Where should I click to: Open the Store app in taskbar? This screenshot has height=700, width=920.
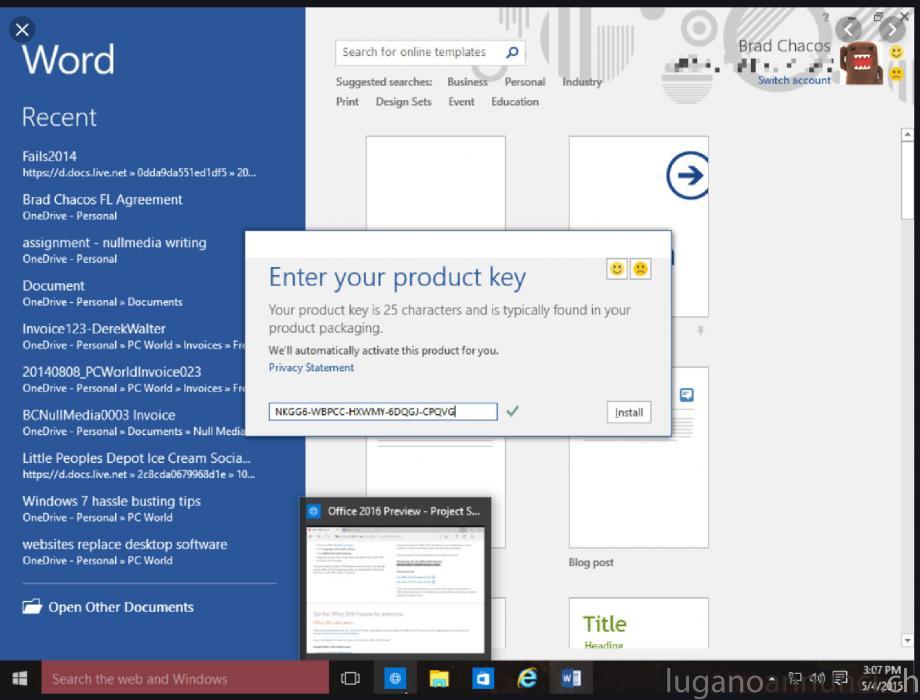pyautogui.click(x=483, y=679)
